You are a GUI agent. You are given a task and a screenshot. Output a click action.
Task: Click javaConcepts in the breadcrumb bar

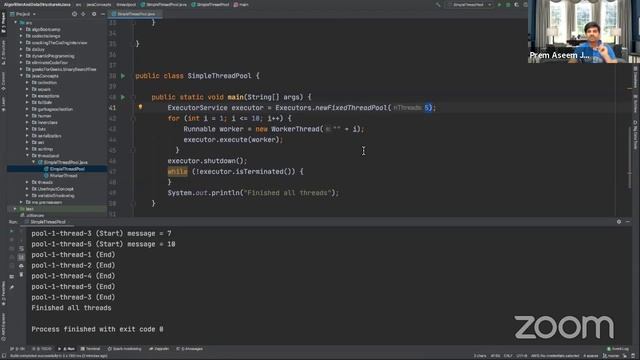[99, 5]
